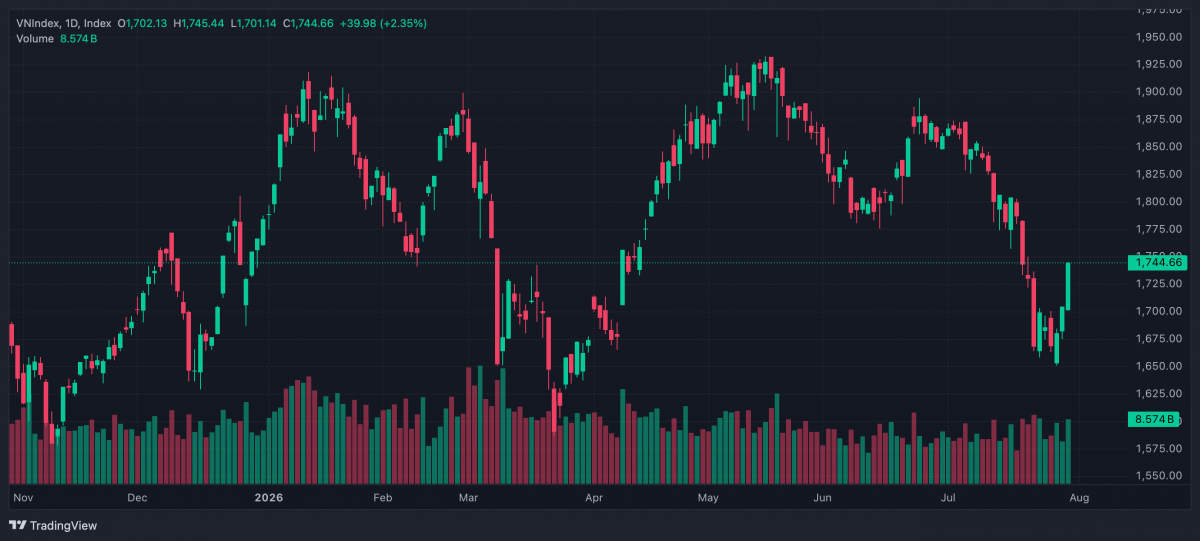Click the Dec label on time axis
The width and height of the screenshot is (1200, 541).
(x=138, y=497)
